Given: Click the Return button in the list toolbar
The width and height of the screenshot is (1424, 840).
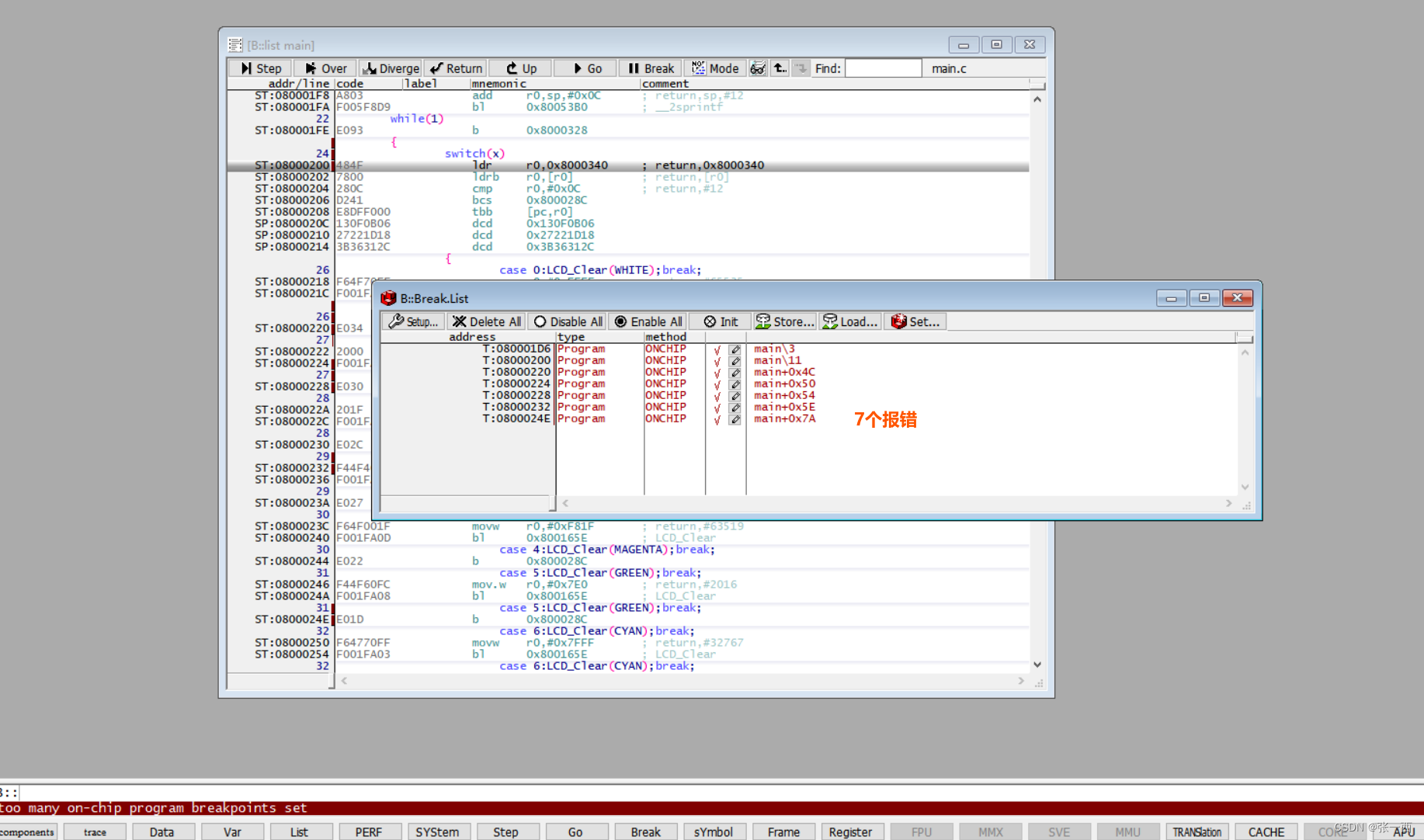Looking at the screenshot, I should (x=456, y=68).
